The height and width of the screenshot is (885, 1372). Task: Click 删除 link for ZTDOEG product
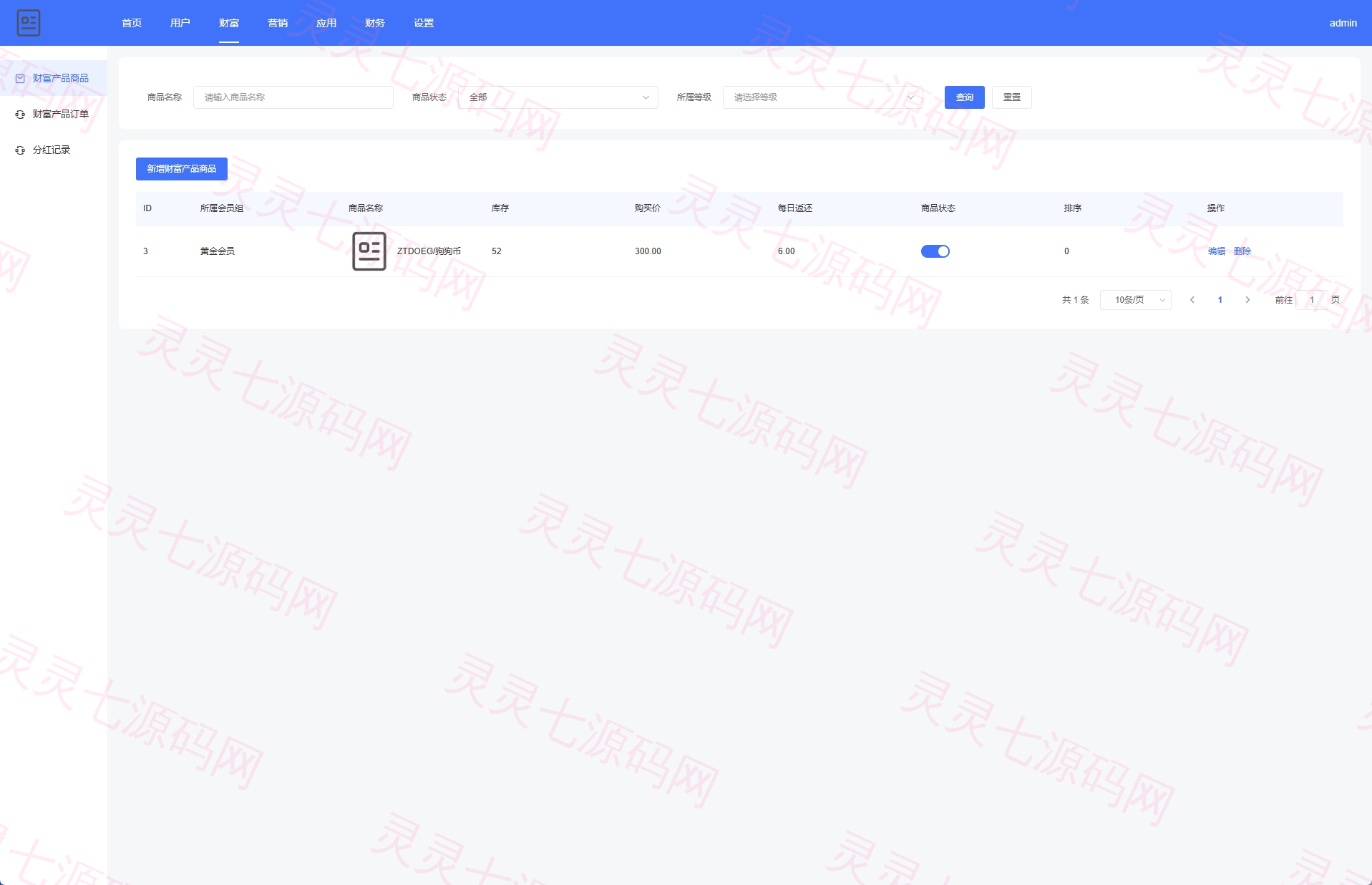[1242, 251]
